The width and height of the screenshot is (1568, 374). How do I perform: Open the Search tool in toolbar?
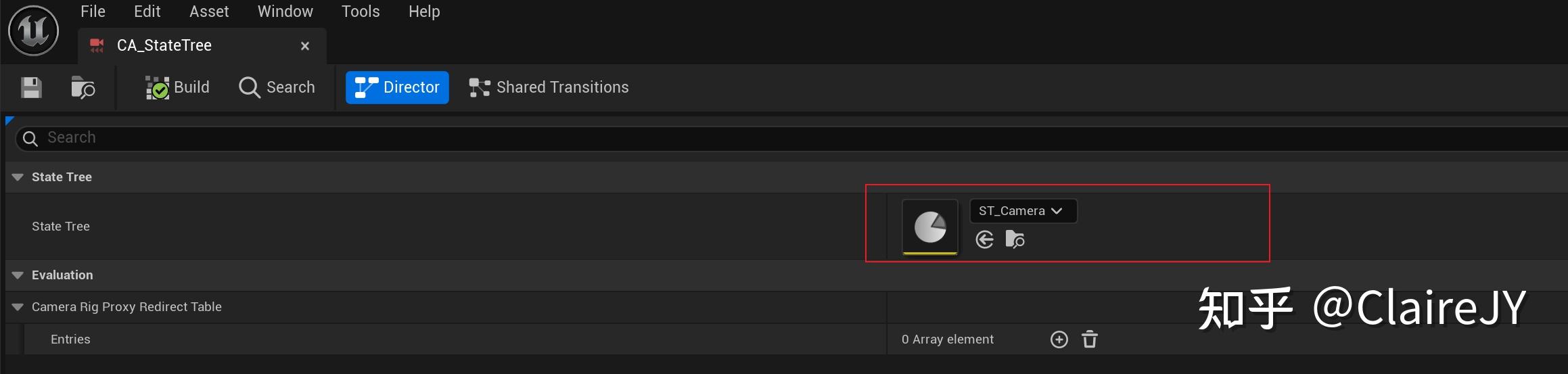tap(277, 88)
